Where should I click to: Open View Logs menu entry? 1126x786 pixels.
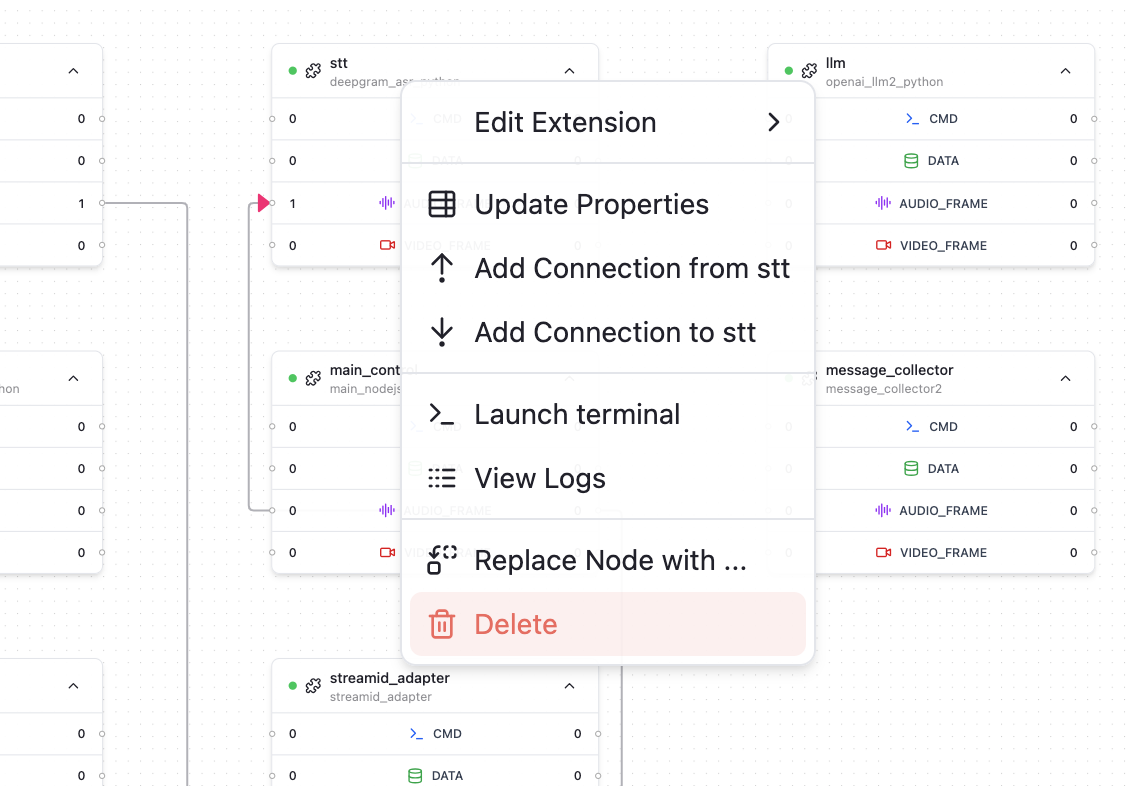coord(540,479)
